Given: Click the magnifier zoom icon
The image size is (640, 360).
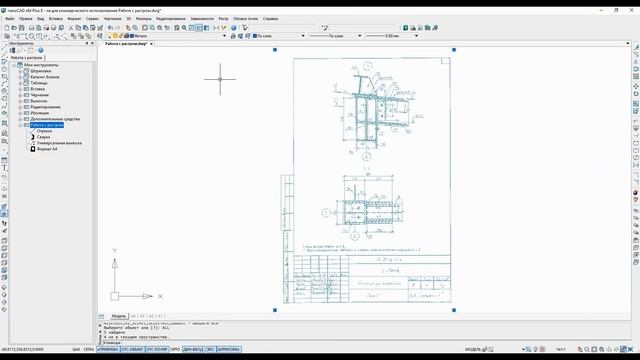Looking at the screenshot, I should pos(184,28).
